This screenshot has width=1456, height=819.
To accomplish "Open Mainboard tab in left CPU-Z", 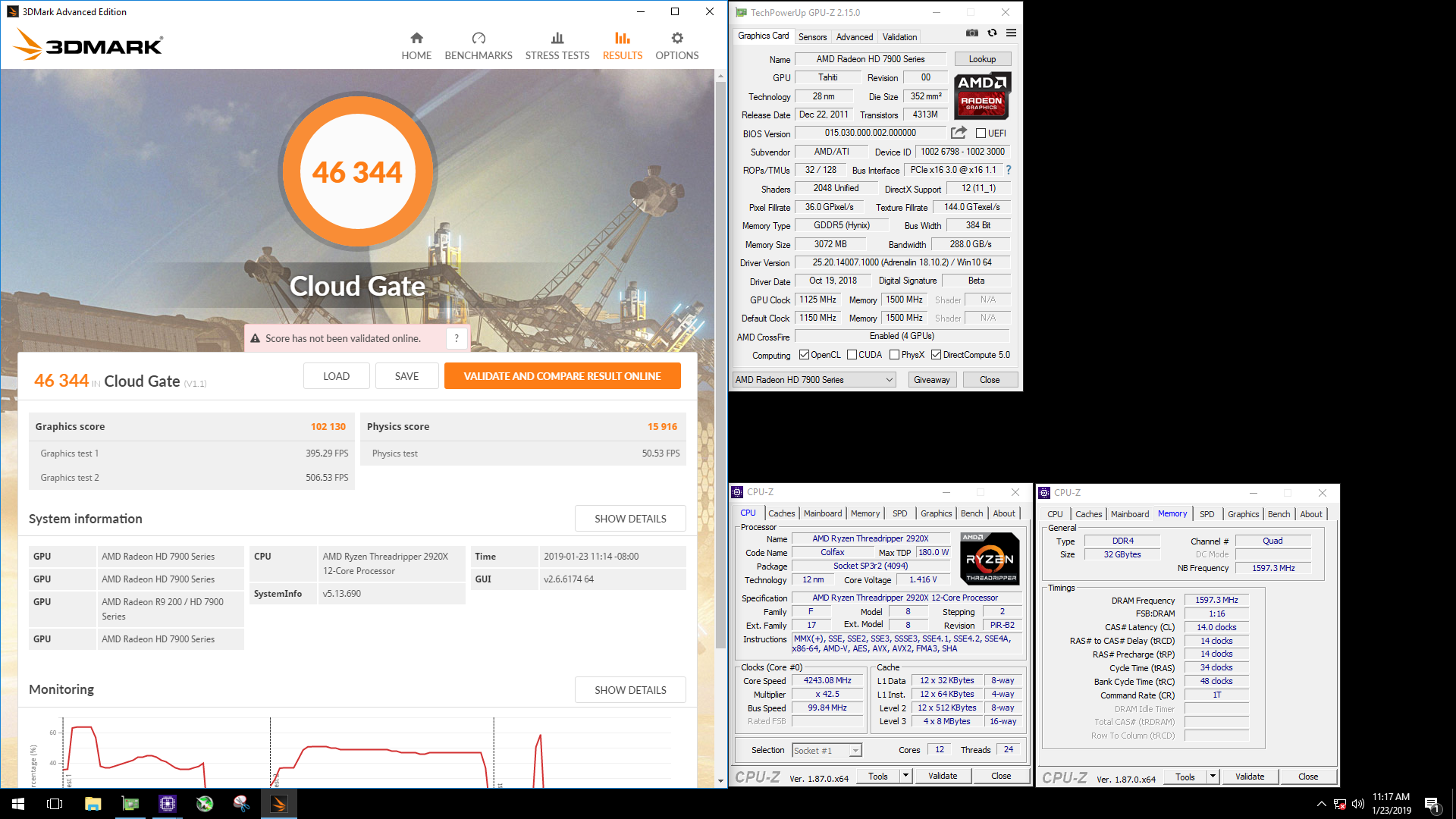I will [823, 513].
